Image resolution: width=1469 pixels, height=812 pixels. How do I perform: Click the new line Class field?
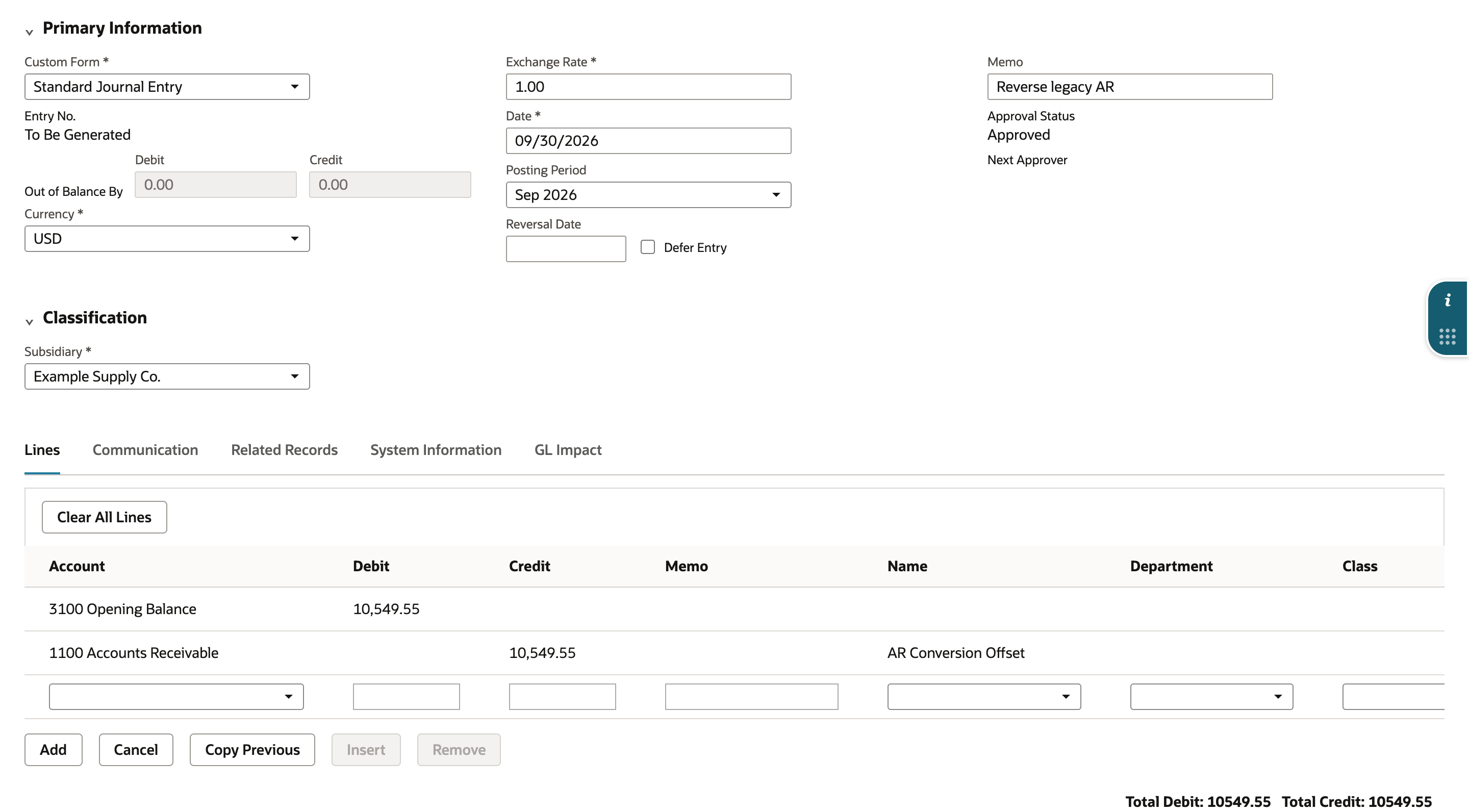tap(1393, 697)
